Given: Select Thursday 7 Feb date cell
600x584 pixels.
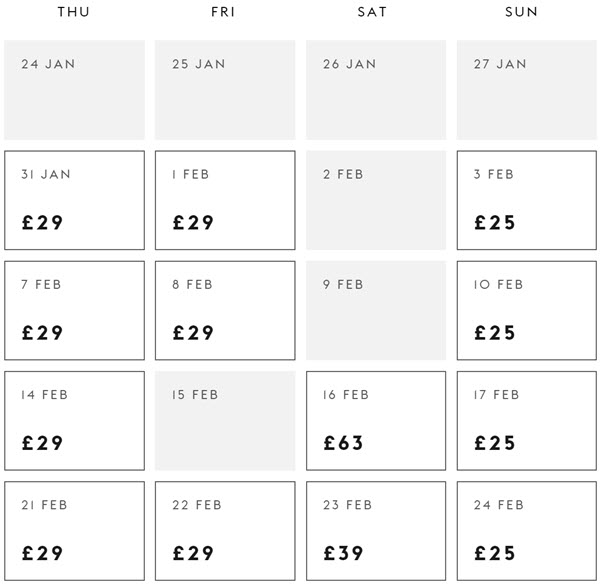Looking at the screenshot, I should [x=75, y=310].
